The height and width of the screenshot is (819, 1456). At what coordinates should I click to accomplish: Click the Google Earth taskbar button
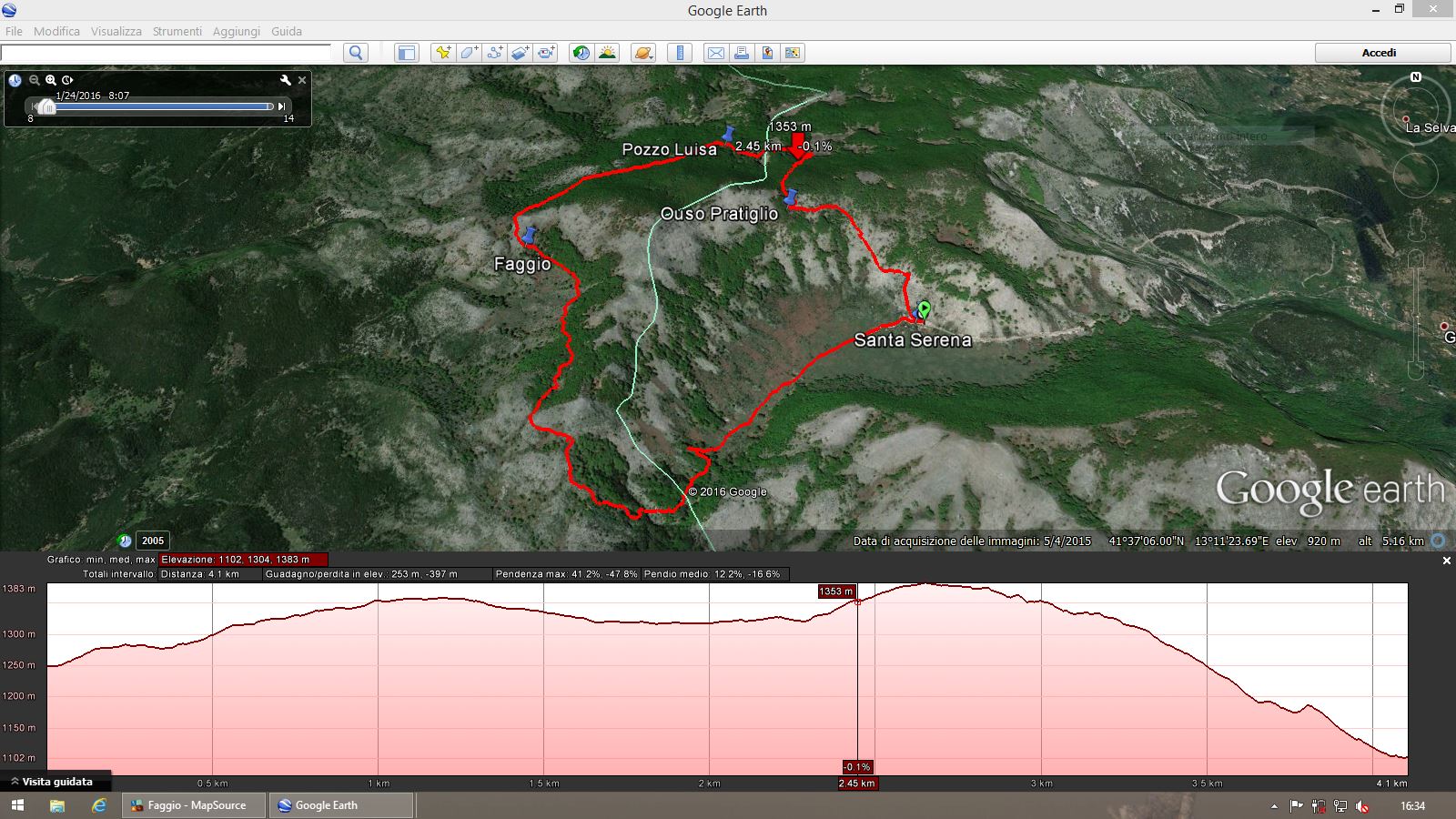click(x=342, y=805)
